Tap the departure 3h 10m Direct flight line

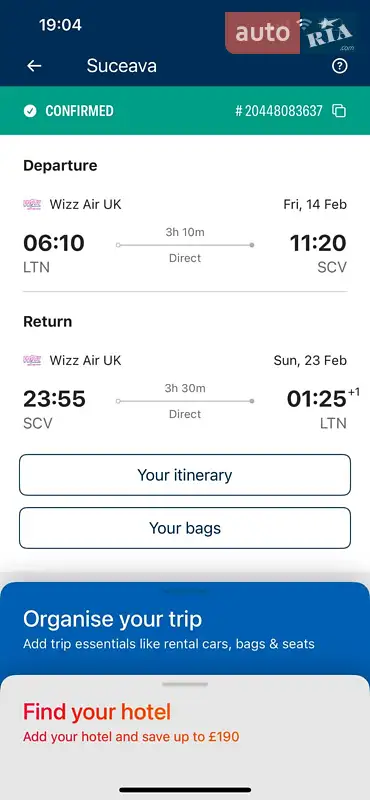[x=185, y=245]
